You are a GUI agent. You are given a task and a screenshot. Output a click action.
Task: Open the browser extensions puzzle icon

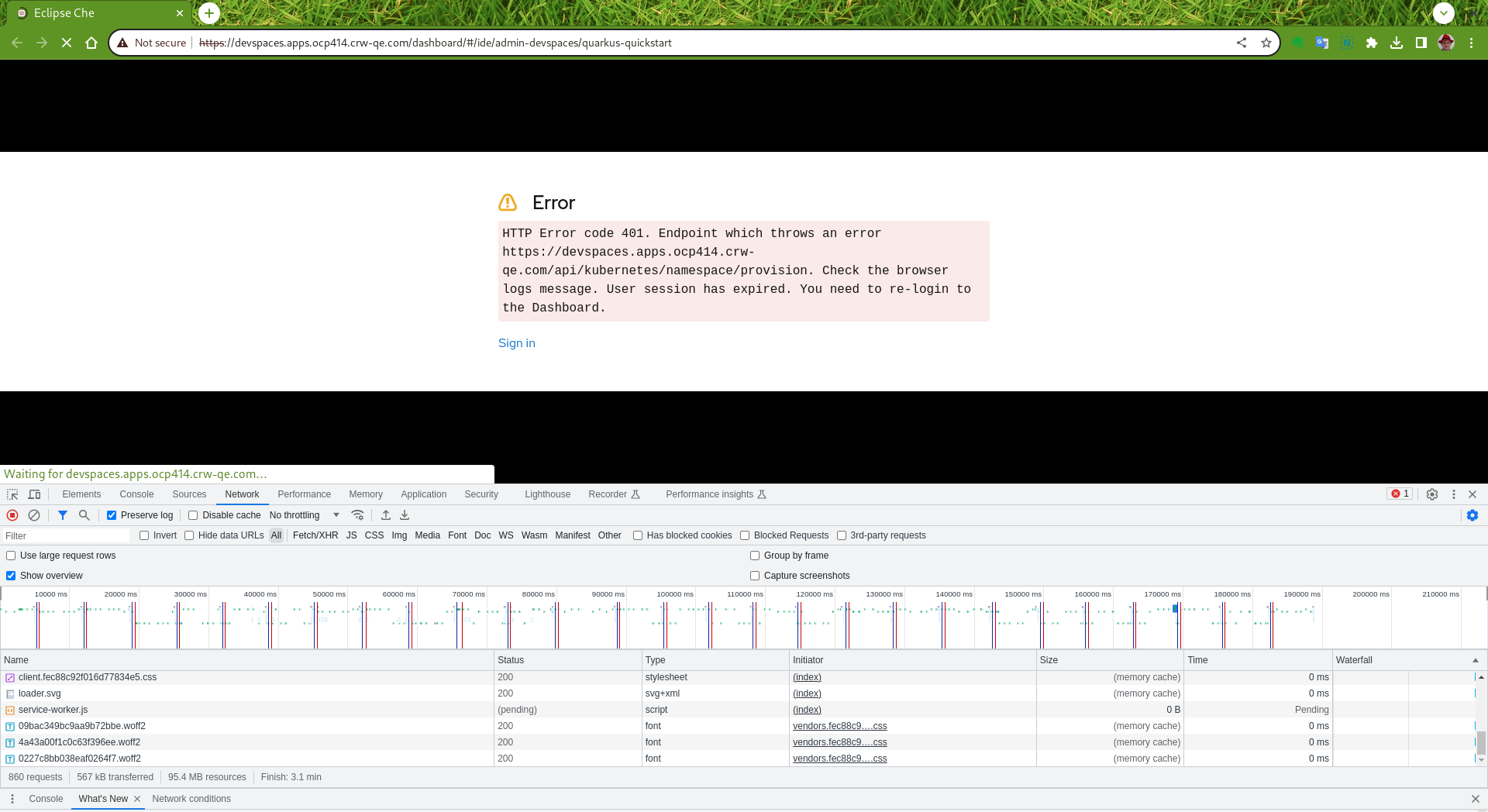pyautogui.click(x=1372, y=43)
